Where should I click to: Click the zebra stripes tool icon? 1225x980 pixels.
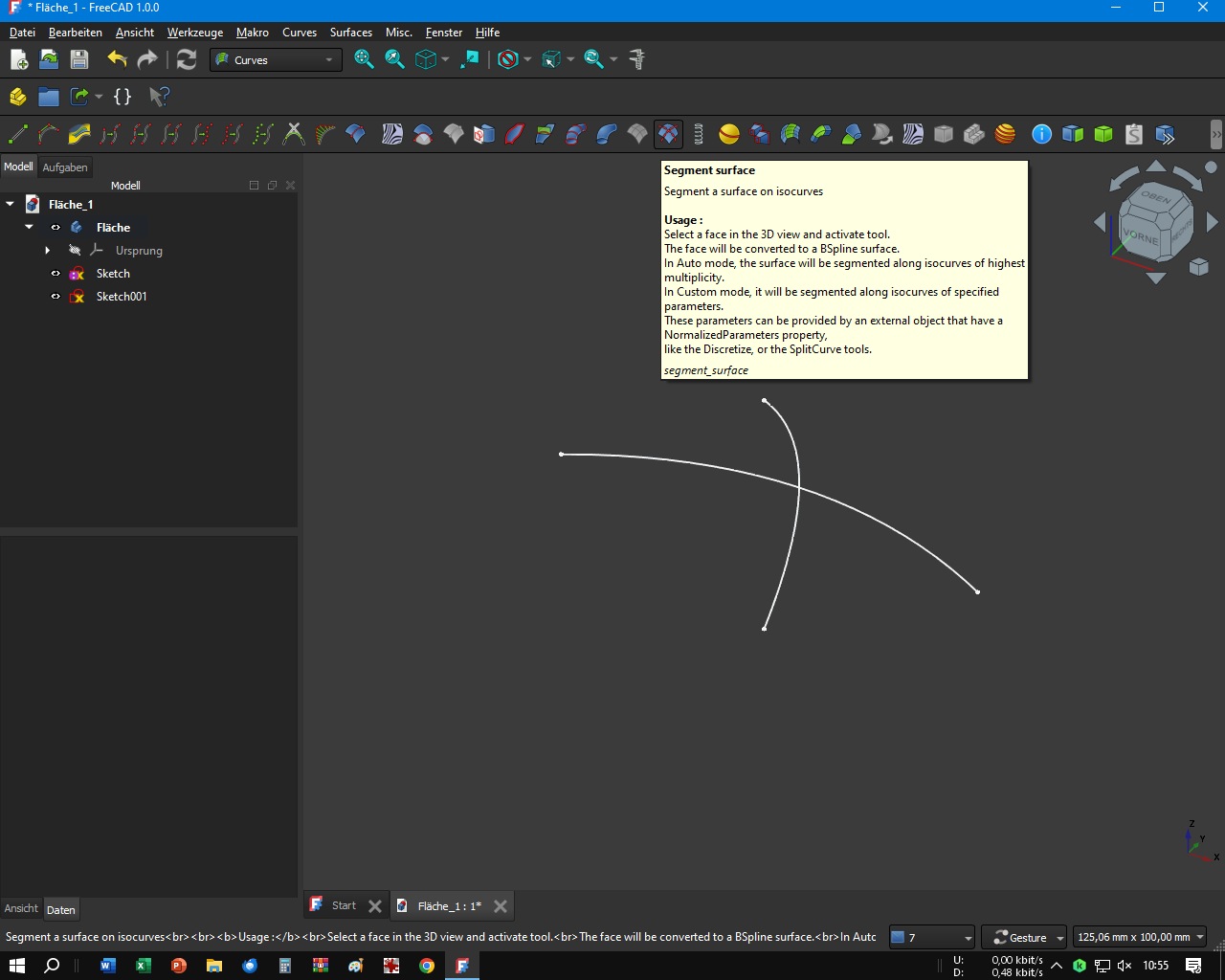click(392, 134)
